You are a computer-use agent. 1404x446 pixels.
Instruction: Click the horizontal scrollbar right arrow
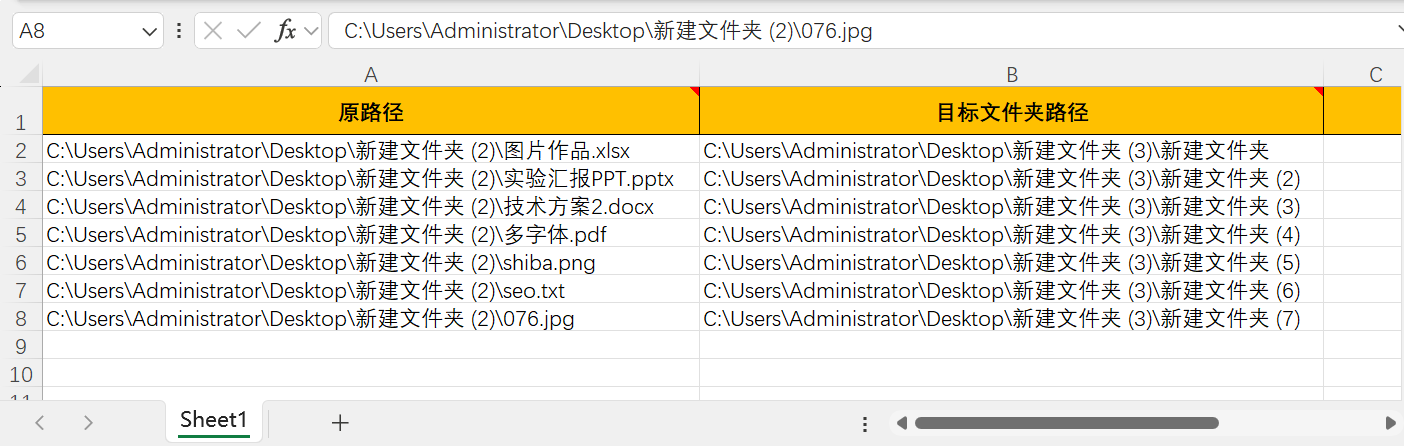[x=1390, y=423]
